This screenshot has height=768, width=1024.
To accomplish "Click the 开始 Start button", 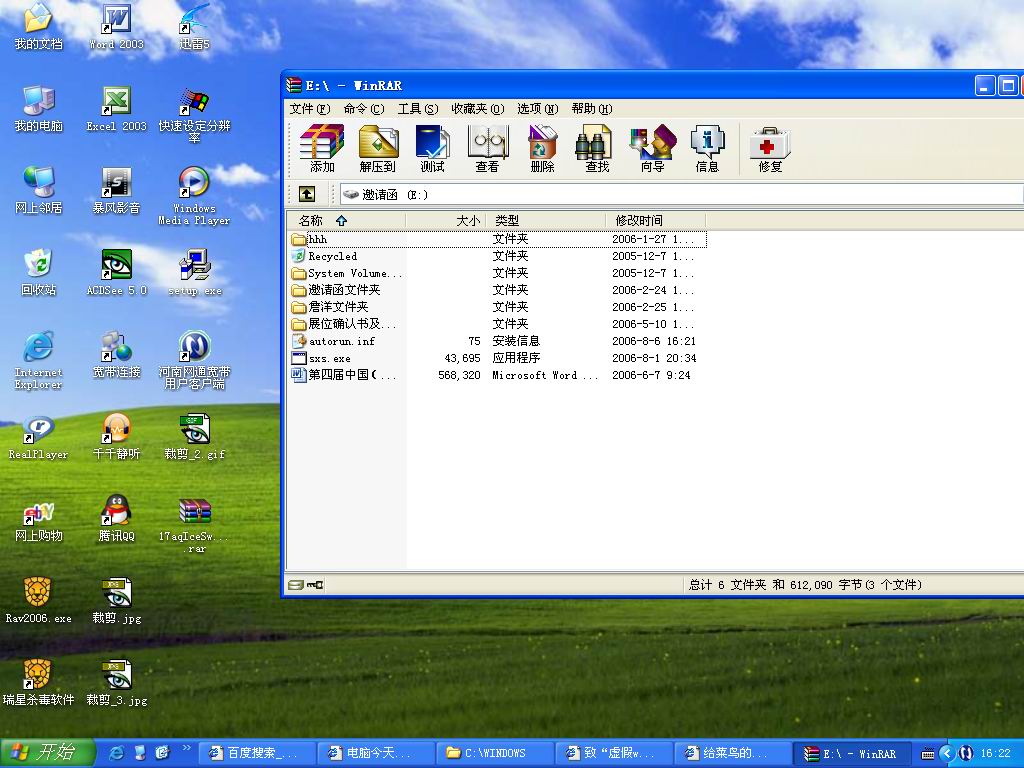I will pyautogui.click(x=47, y=753).
